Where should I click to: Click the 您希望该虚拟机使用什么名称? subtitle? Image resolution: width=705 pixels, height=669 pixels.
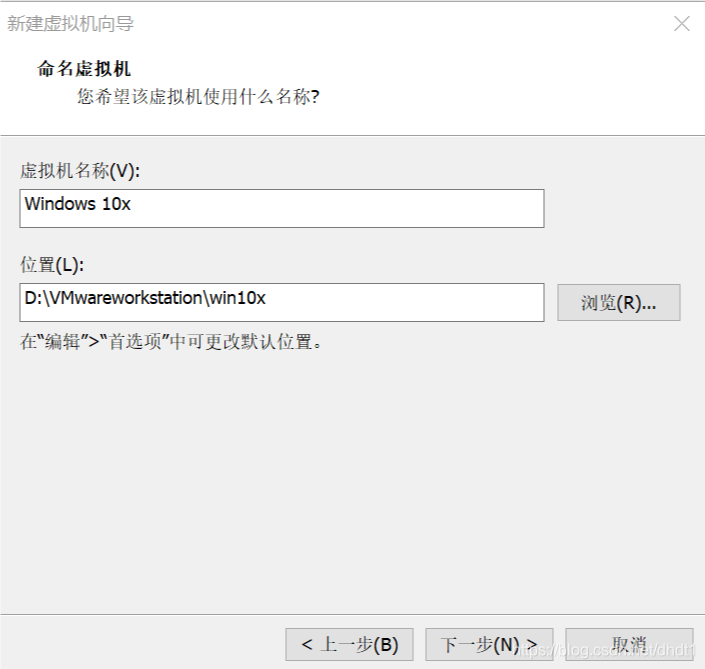tap(198, 96)
